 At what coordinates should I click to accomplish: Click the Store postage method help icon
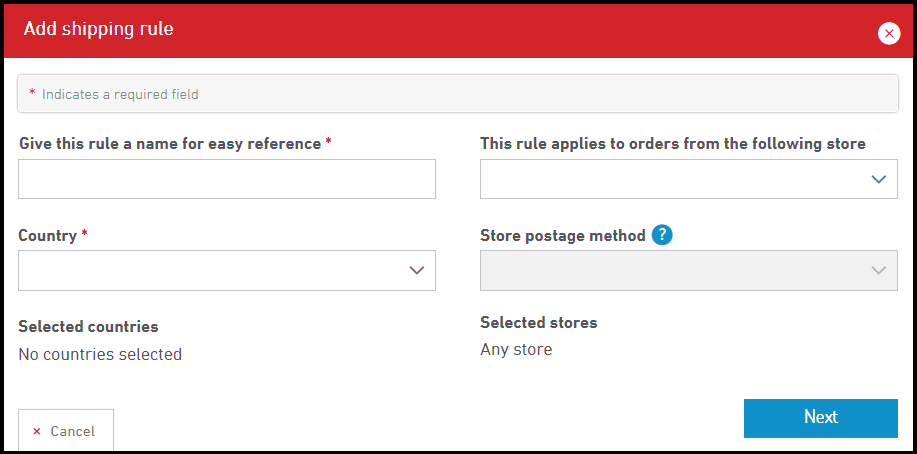(662, 235)
